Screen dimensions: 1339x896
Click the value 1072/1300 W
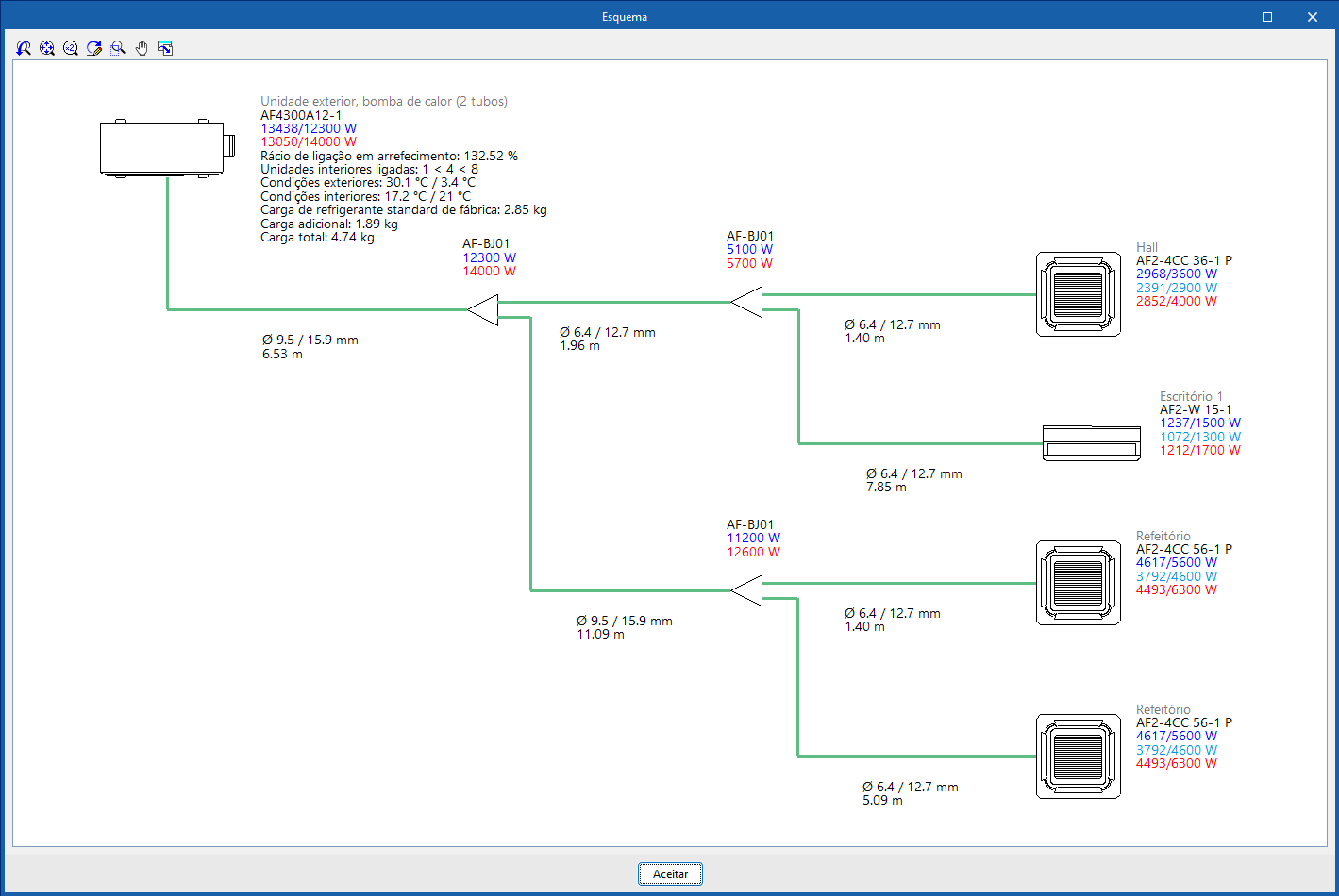click(1200, 437)
